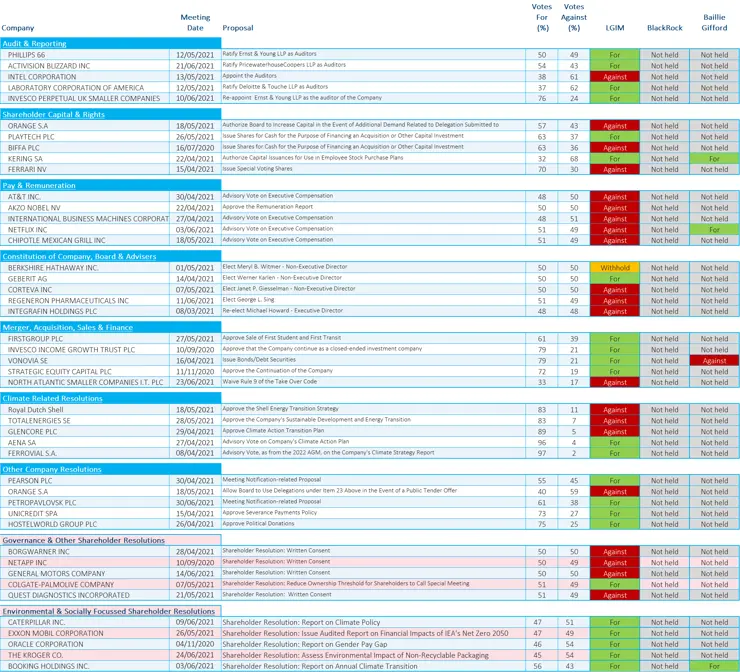Select REGENERON PHARMACEUTICALS INC cell
Image resolution: width=740 pixels, height=672 pixels.
[x=85, y=300]
